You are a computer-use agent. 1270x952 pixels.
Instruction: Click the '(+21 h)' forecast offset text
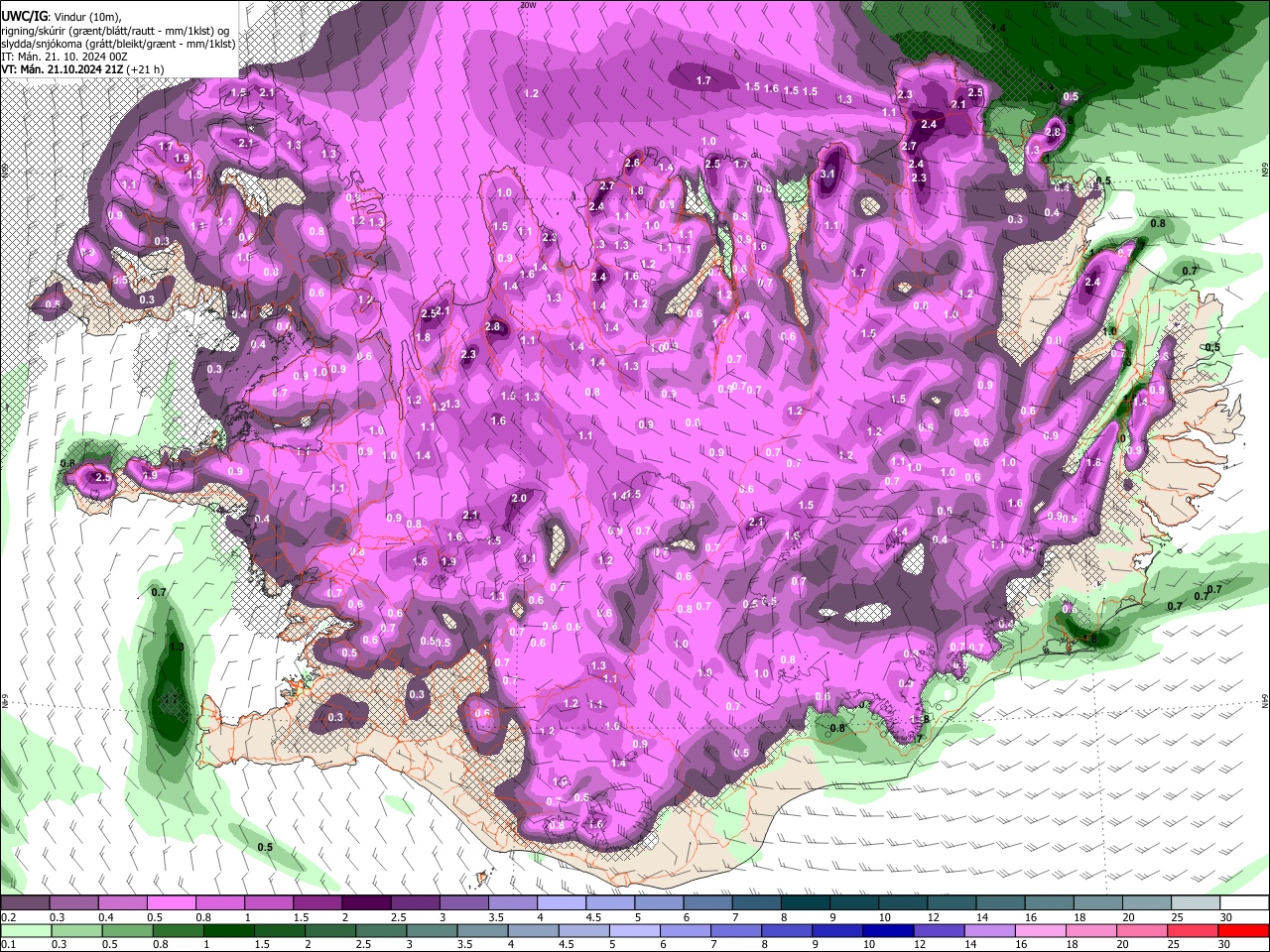coord(145,69)
